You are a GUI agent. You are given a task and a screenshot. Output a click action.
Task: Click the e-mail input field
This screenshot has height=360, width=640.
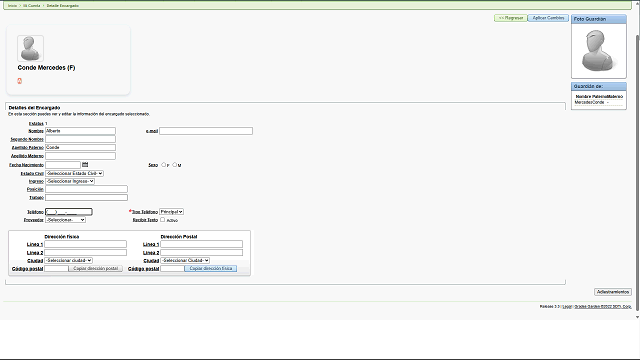coord(206,131)
